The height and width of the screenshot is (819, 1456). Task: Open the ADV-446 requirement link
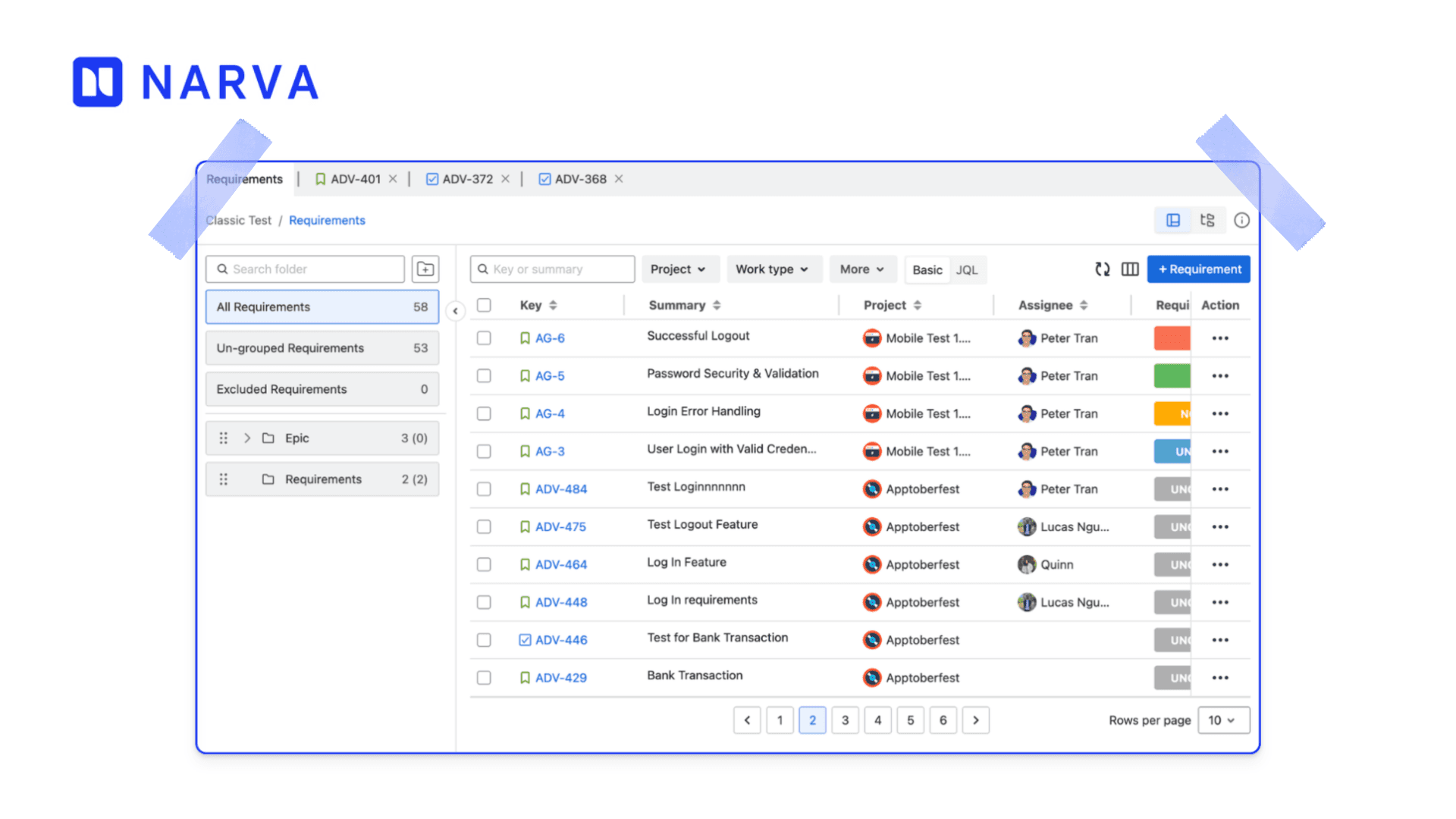click(560, 639)
